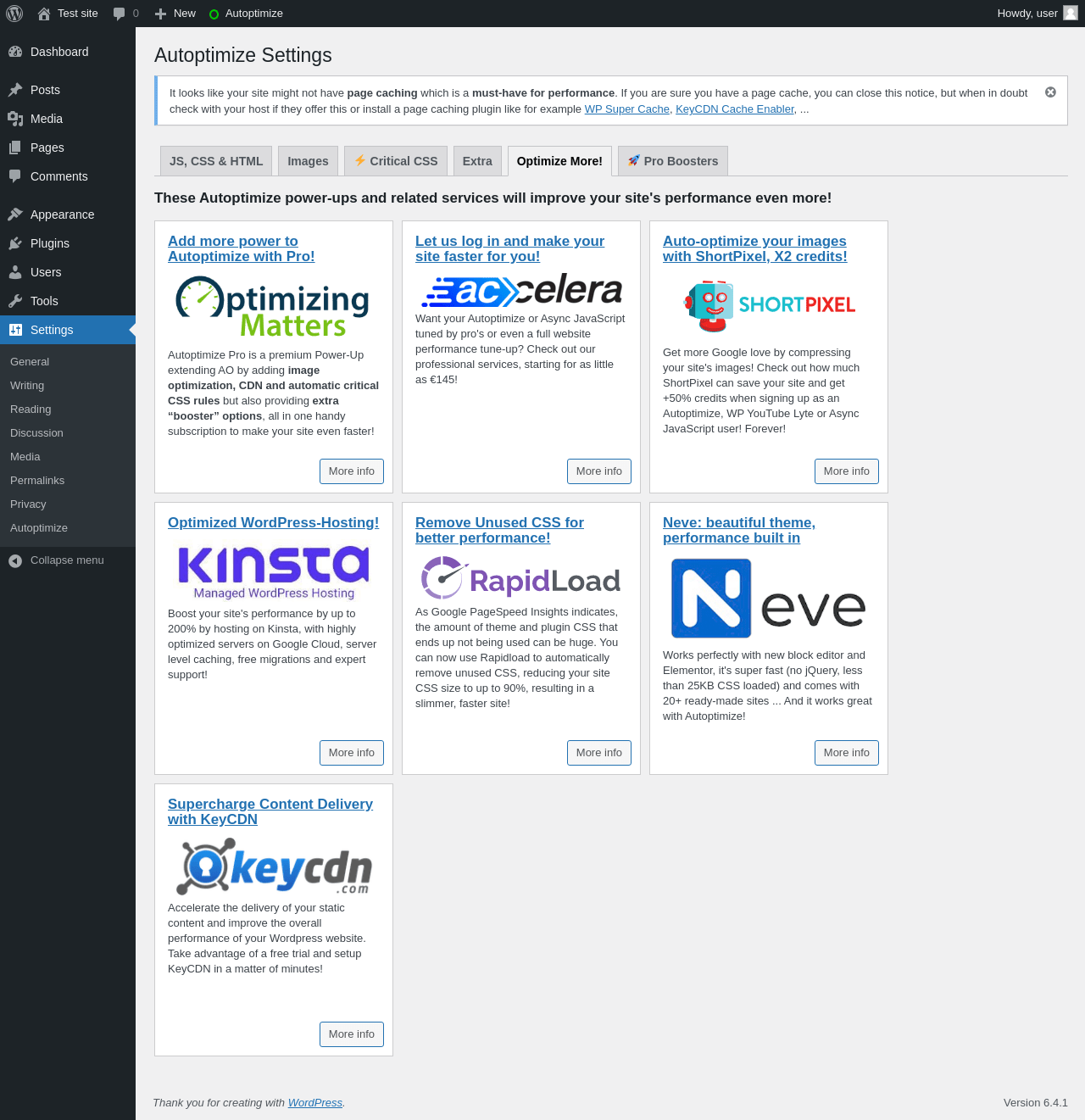
Task: Open the Writing settings submenu item
Action: (27, 386)
